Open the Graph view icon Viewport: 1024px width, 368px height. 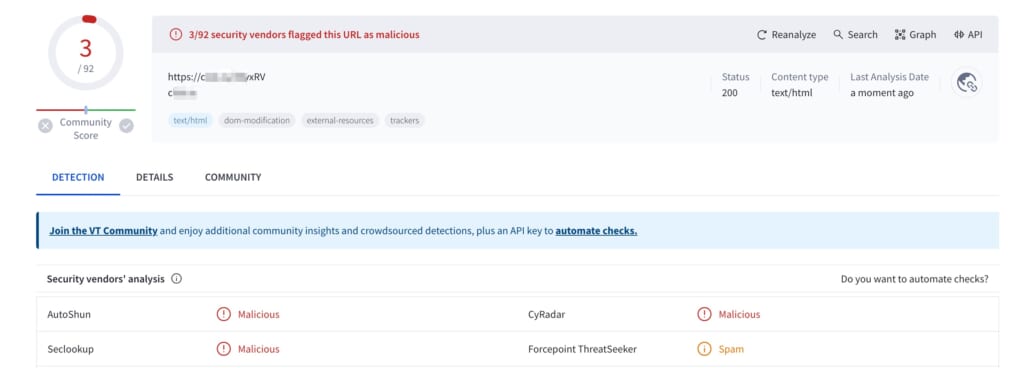tap(900, 35)
